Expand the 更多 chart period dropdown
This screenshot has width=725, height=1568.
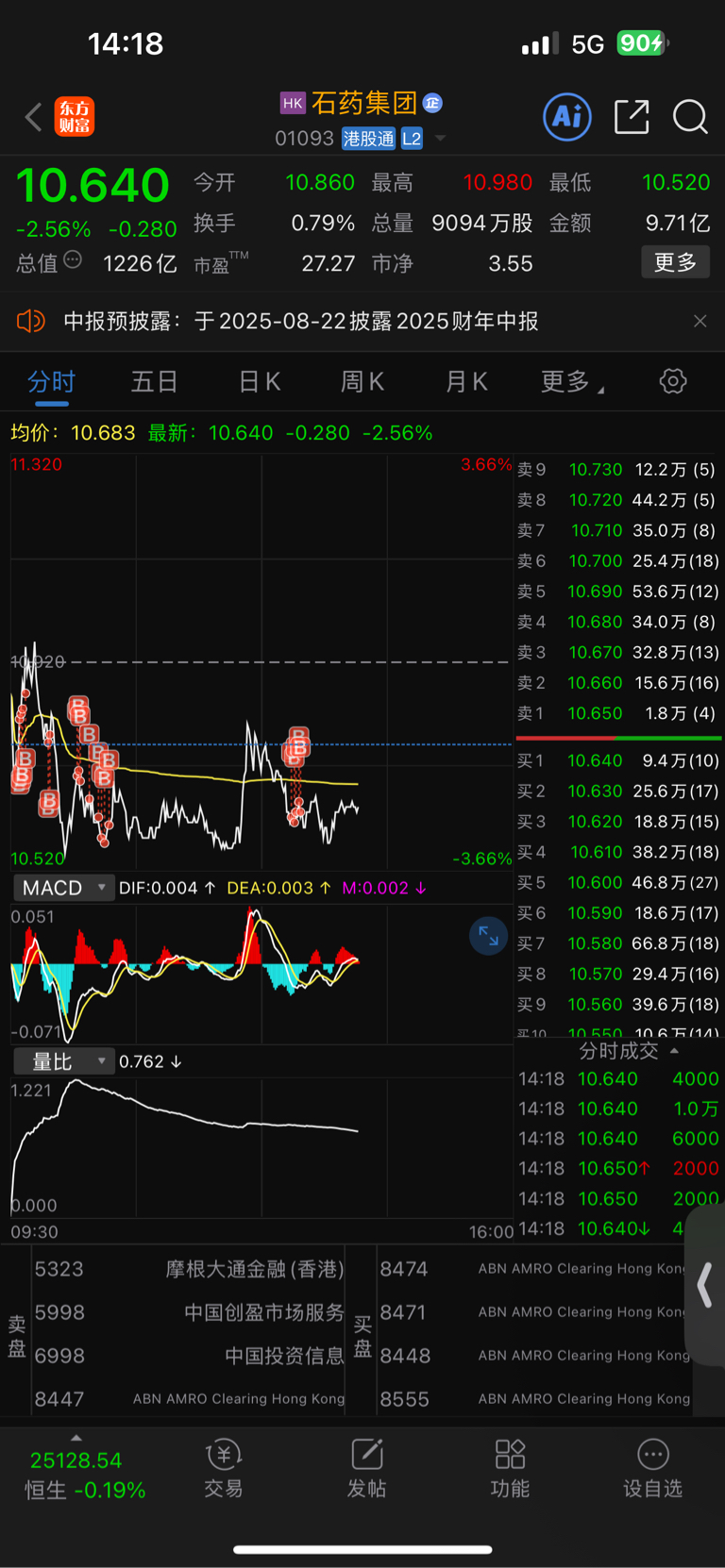[572, 382]
